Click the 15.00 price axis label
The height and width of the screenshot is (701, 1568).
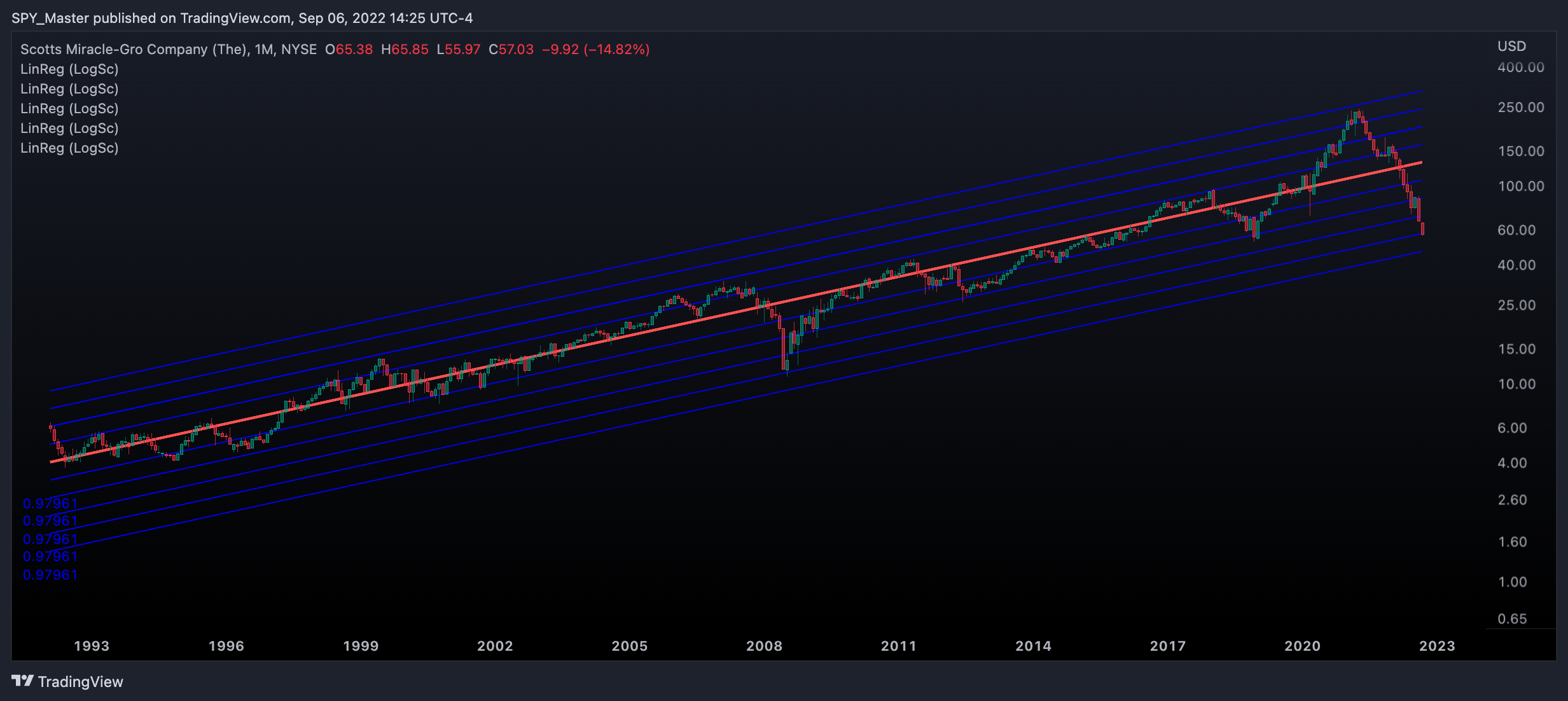[x=1516, y=349]
